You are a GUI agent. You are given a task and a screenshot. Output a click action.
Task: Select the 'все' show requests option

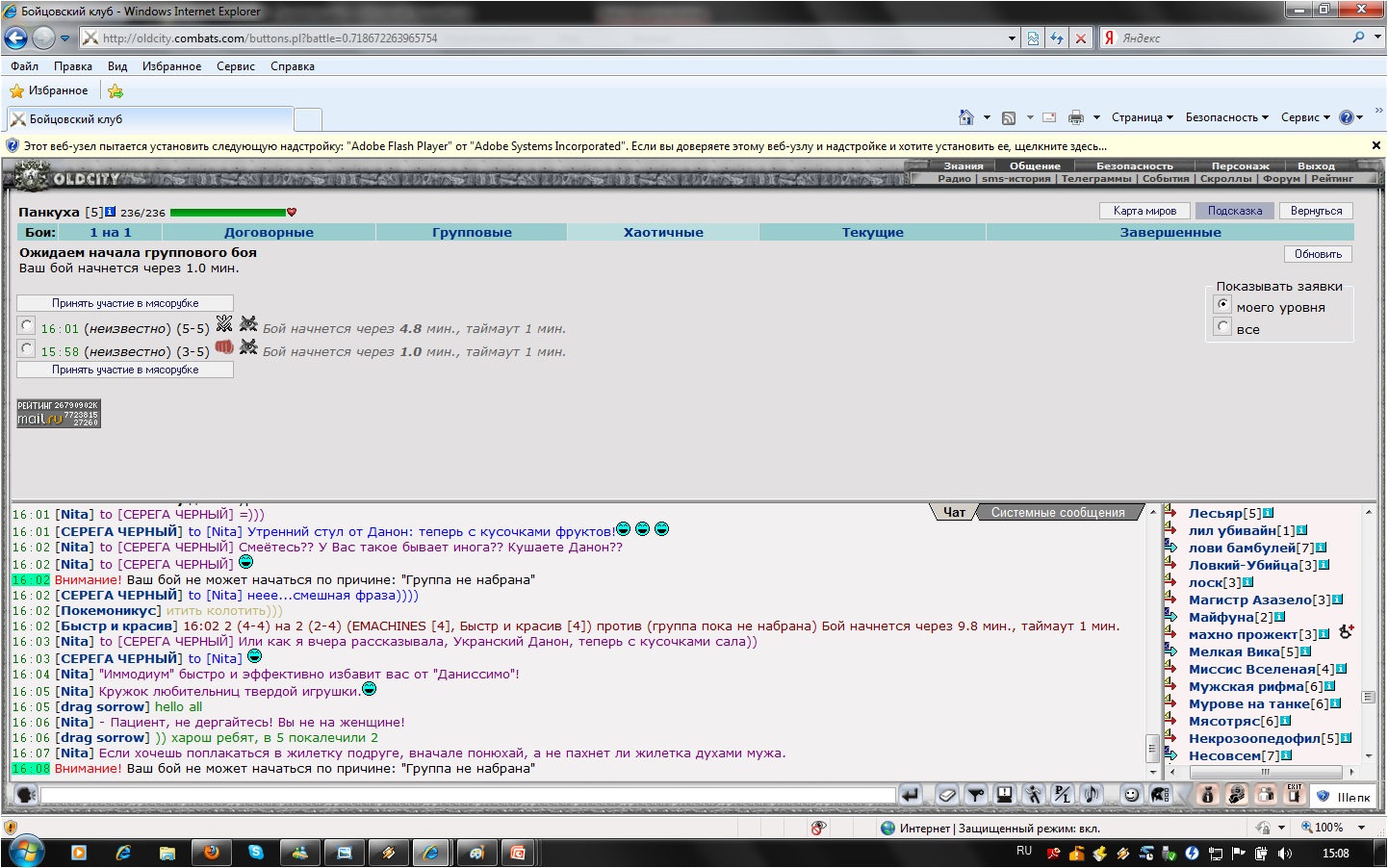[x=1223, y=327]
